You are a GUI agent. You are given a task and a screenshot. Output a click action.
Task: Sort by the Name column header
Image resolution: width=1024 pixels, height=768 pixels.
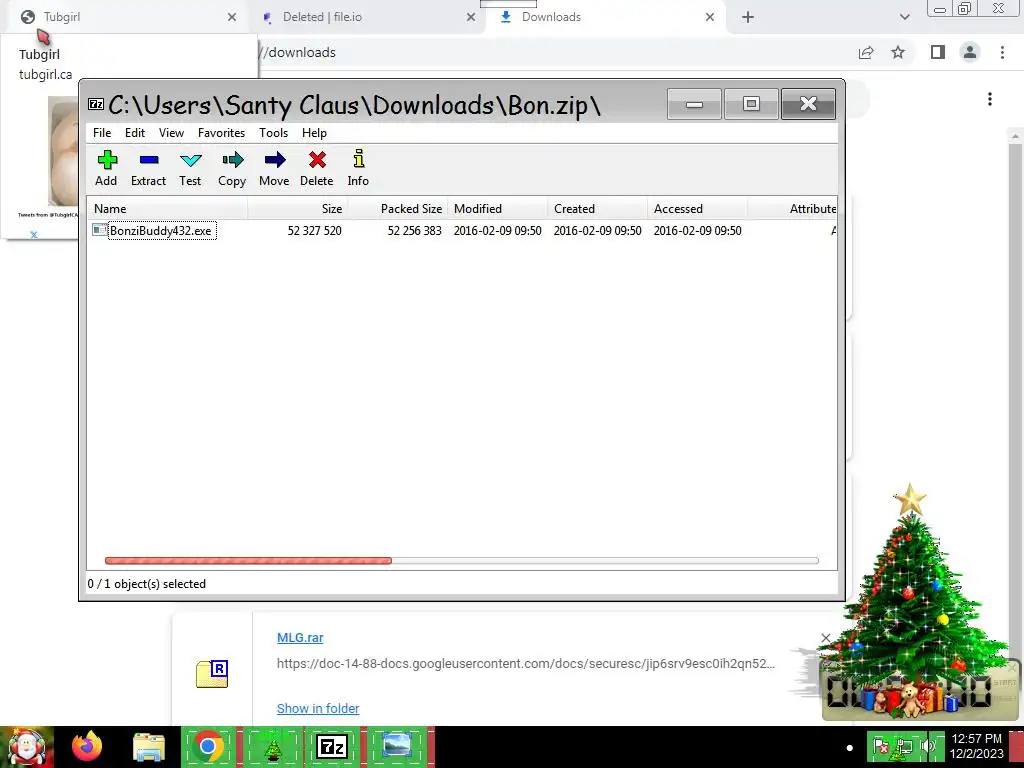click(x=168, y=209)
